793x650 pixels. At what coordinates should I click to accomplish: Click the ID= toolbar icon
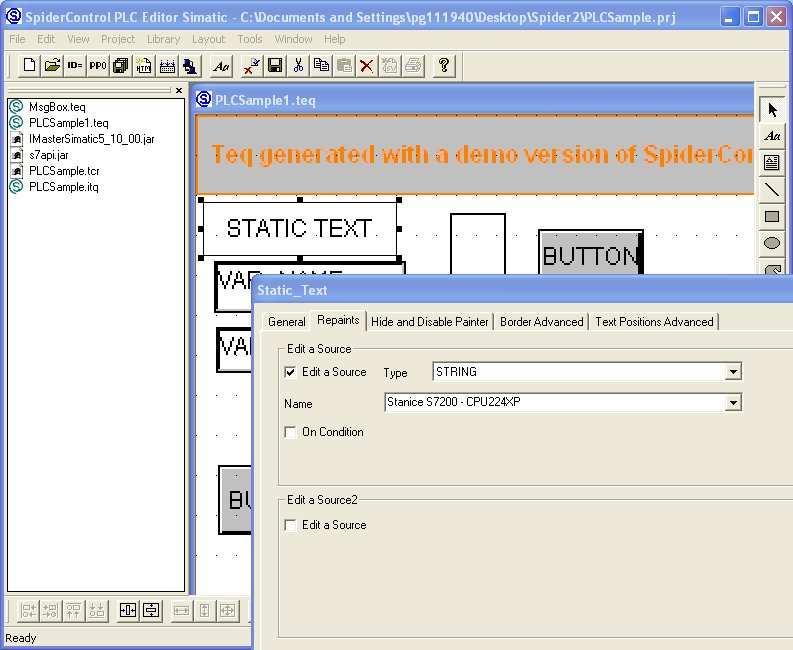click(75, 65)
